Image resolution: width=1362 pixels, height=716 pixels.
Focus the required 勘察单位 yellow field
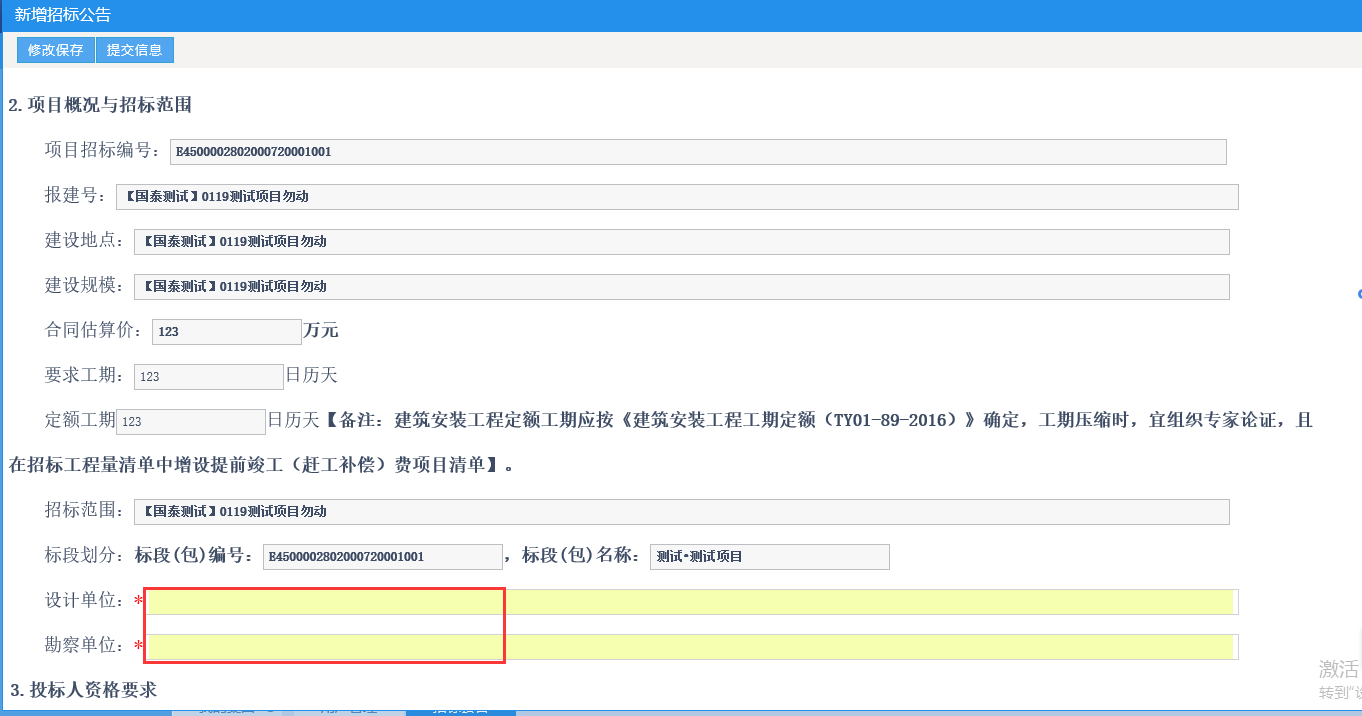point(691,647)
